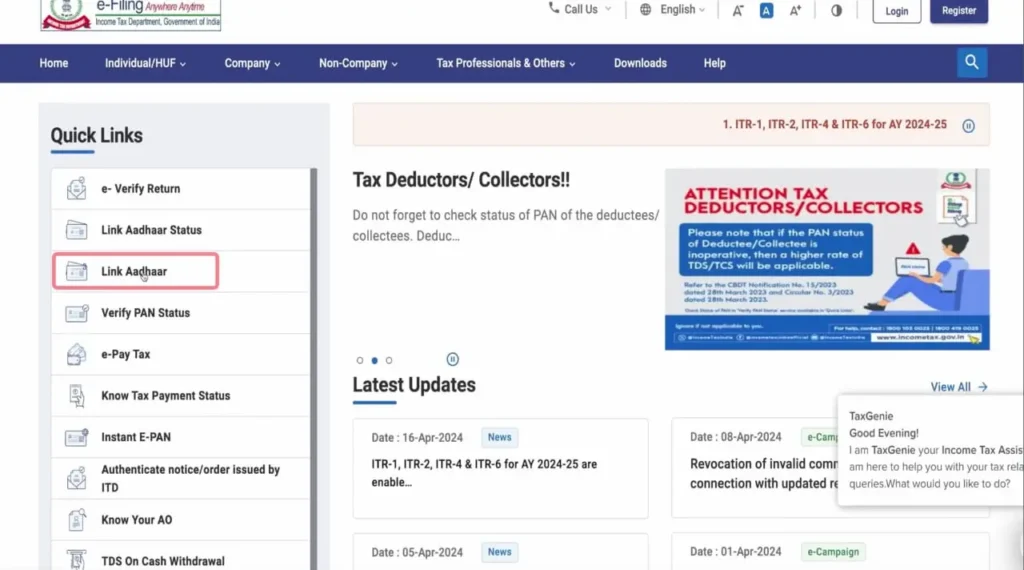Expand the Individual/HUF dropdown menu
The width and height of the screenshot is (1024, 570).
[145, 63]
